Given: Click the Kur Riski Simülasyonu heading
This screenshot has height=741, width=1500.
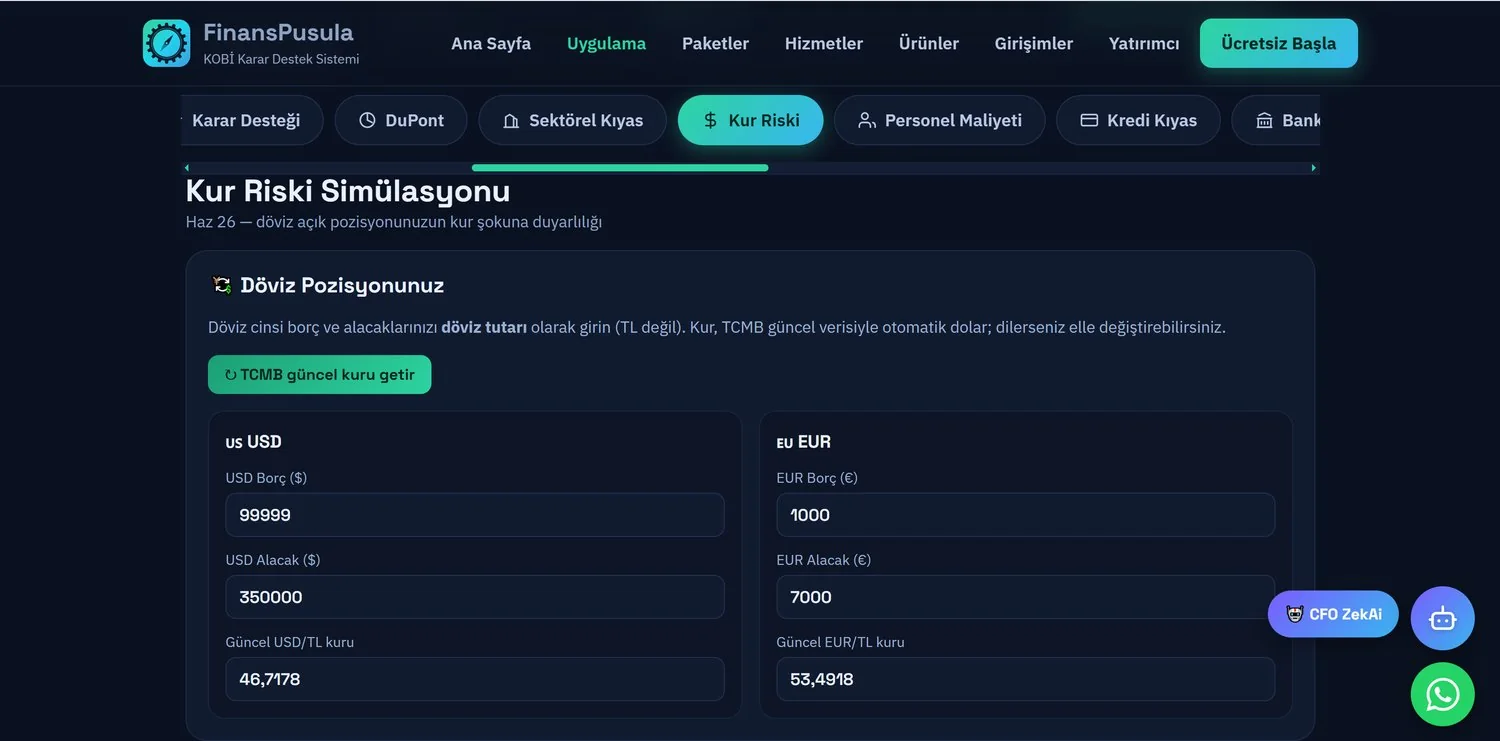Looking at the screenshot, I should tap(348, 191).
